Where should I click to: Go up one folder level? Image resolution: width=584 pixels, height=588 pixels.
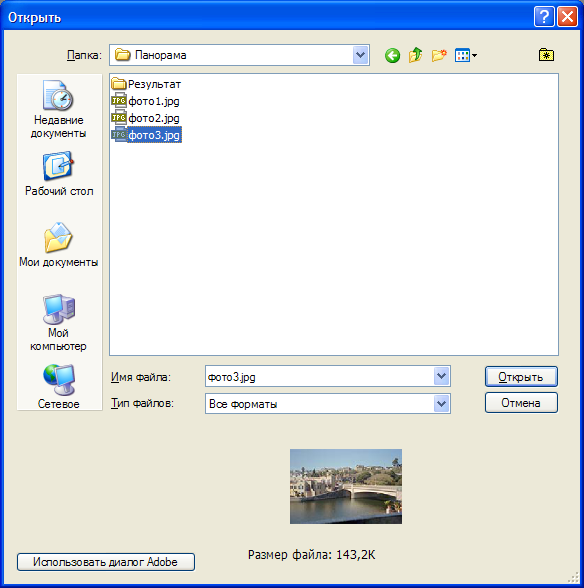coord(415,56)
